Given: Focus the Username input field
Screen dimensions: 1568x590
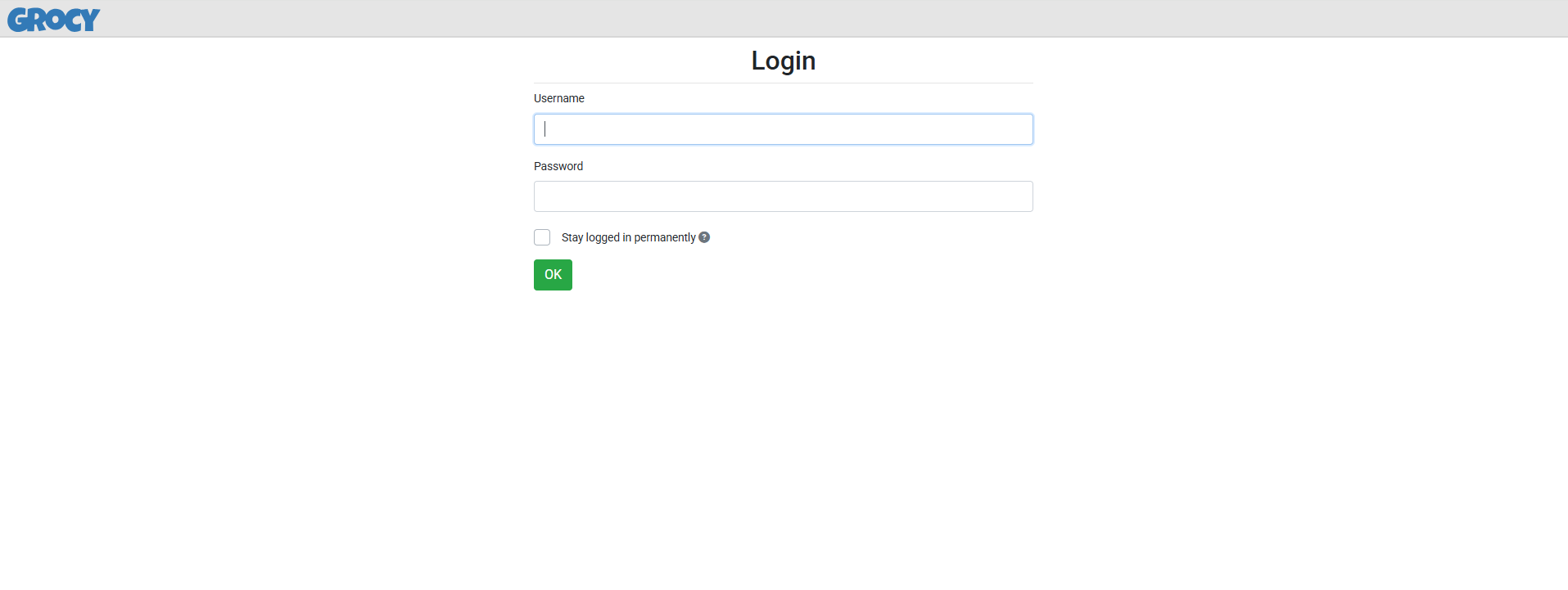Looking at the screenshot, I should pos(784,129).
